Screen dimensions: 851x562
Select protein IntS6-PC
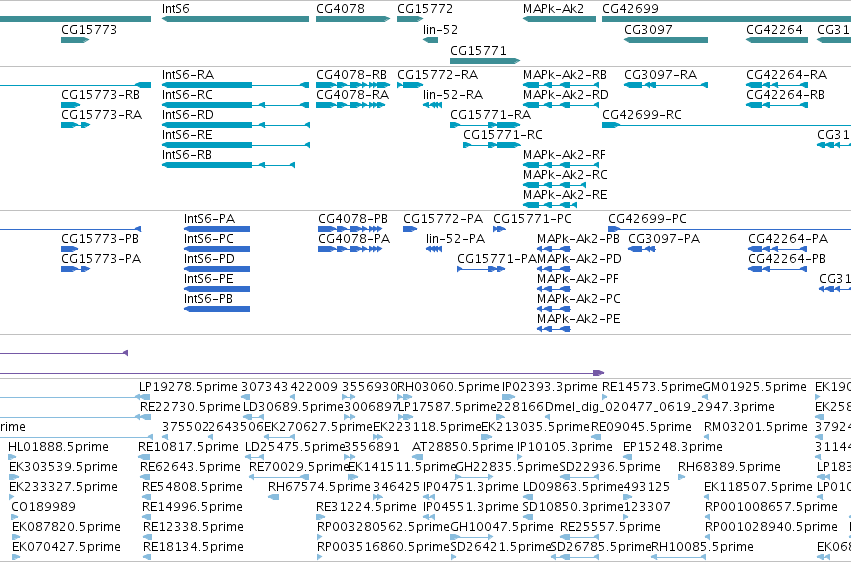coord(217,249)
